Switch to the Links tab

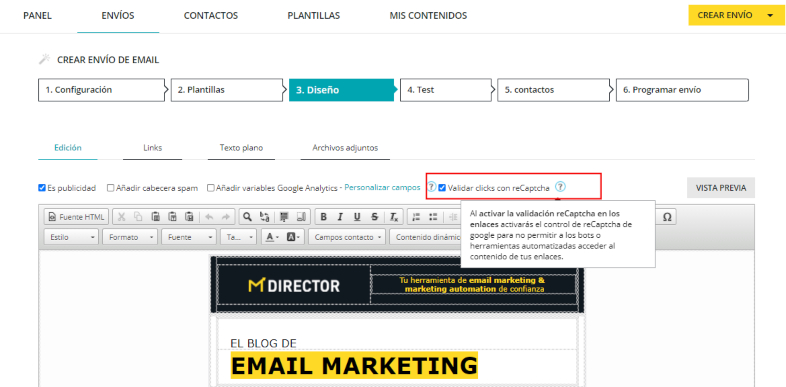tap(152, 148)
